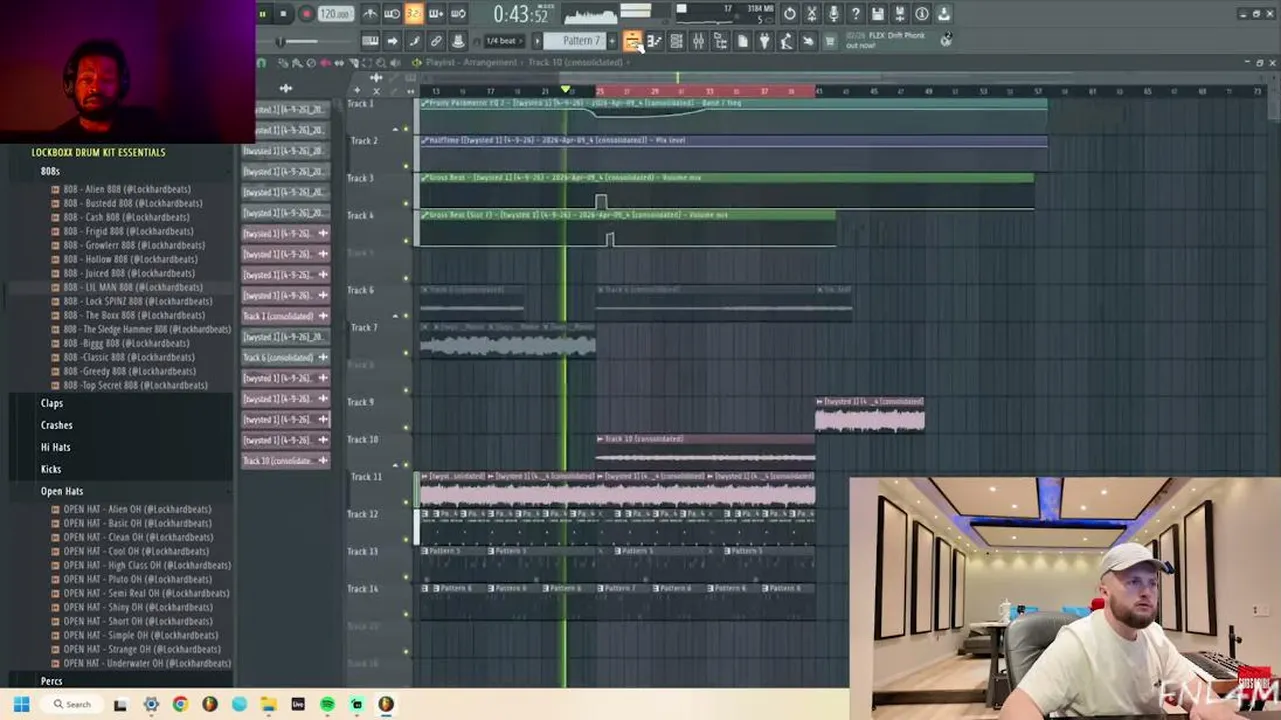Open the Mixer window

698,41
